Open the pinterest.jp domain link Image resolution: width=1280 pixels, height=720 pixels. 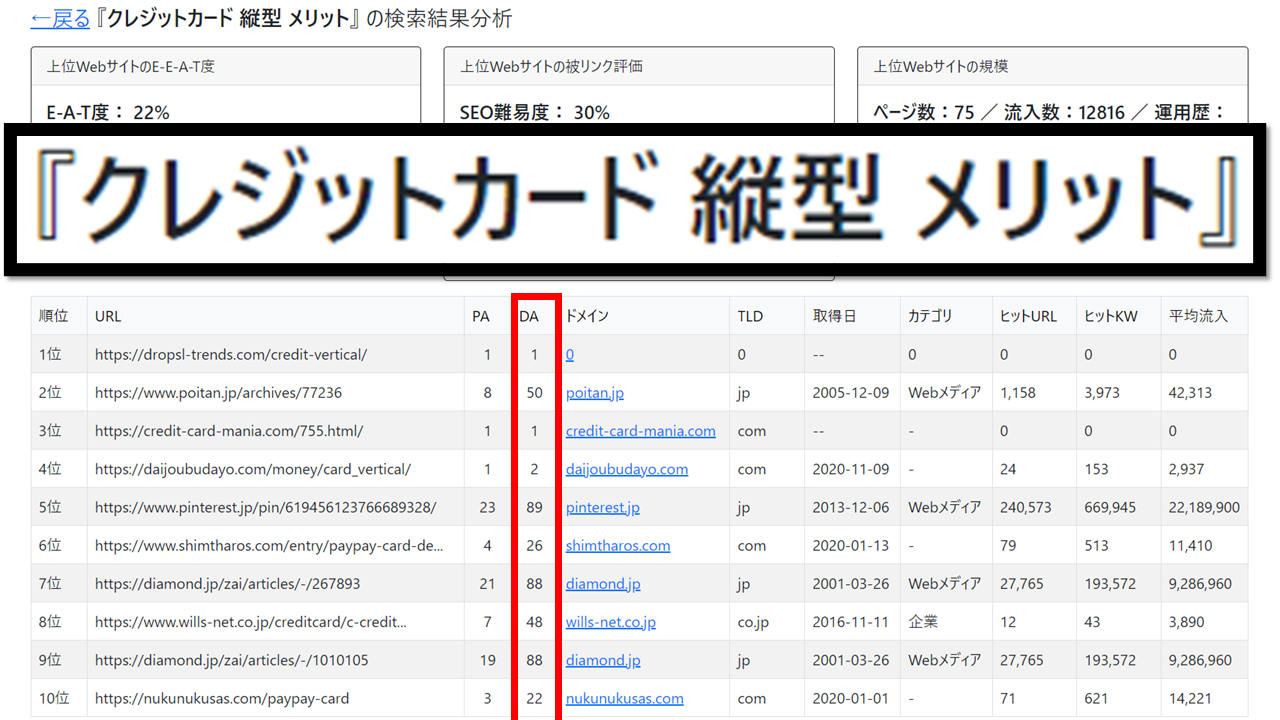(602, 507)
